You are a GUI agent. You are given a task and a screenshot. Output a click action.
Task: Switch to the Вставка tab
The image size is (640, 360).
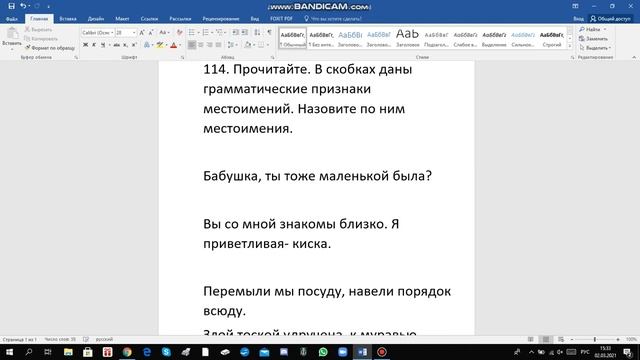(68, 19)
